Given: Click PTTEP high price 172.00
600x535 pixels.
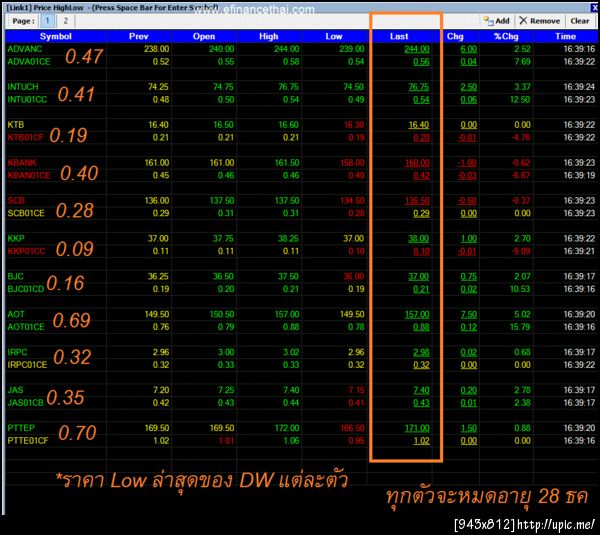Looking at the screenshot, I should coord(287,428).
